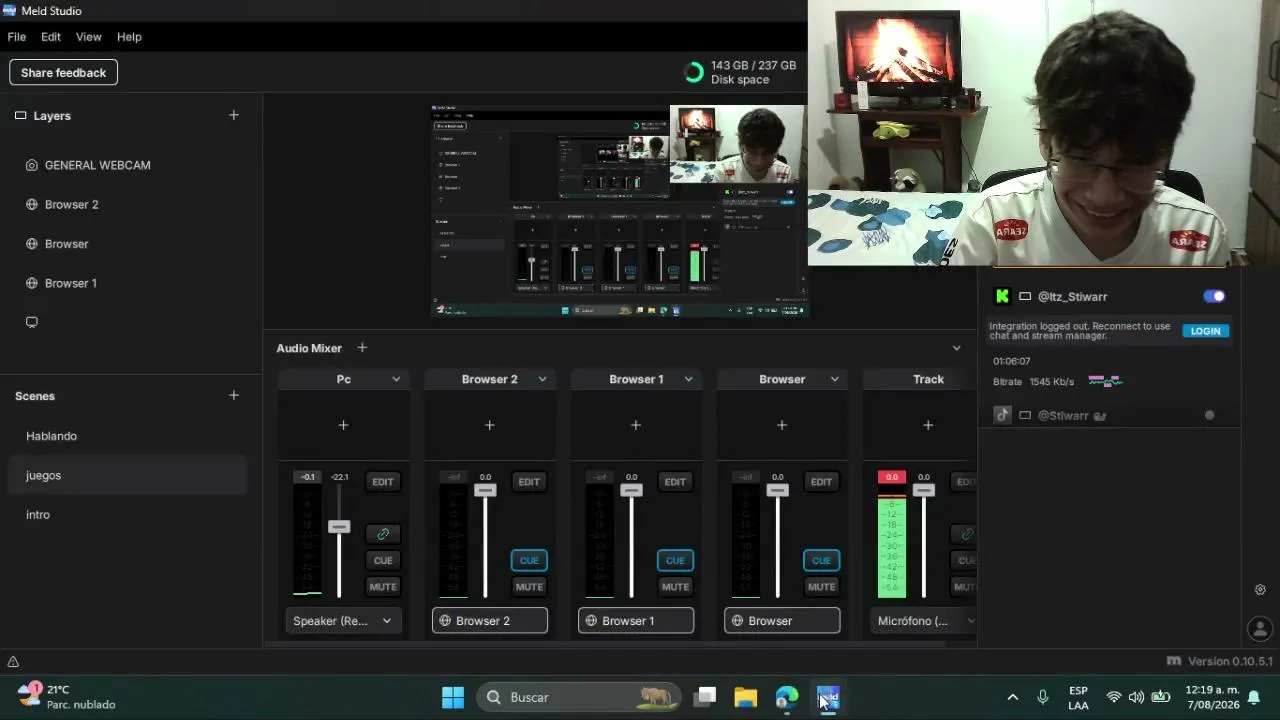Collapse the Audio Mixer panel
Viewport: 1280px width, 720px height.
point(957,348)
